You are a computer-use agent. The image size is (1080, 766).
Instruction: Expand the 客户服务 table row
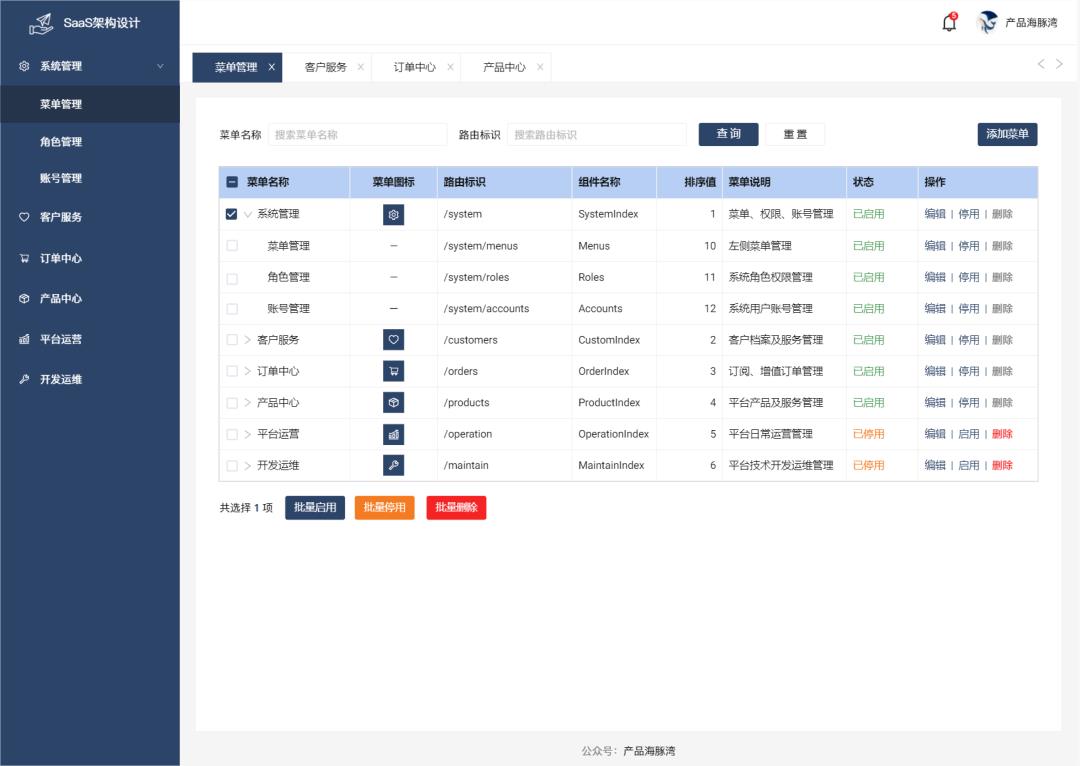point(248,340)
